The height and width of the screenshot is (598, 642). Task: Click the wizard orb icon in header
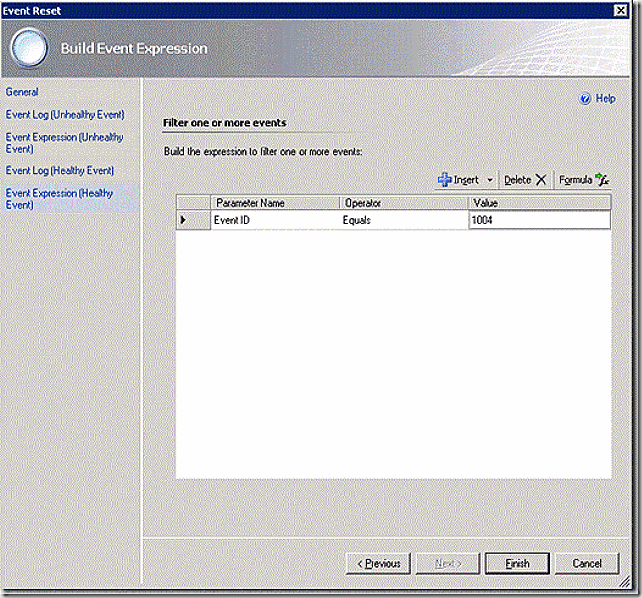(x=29, y=48)
